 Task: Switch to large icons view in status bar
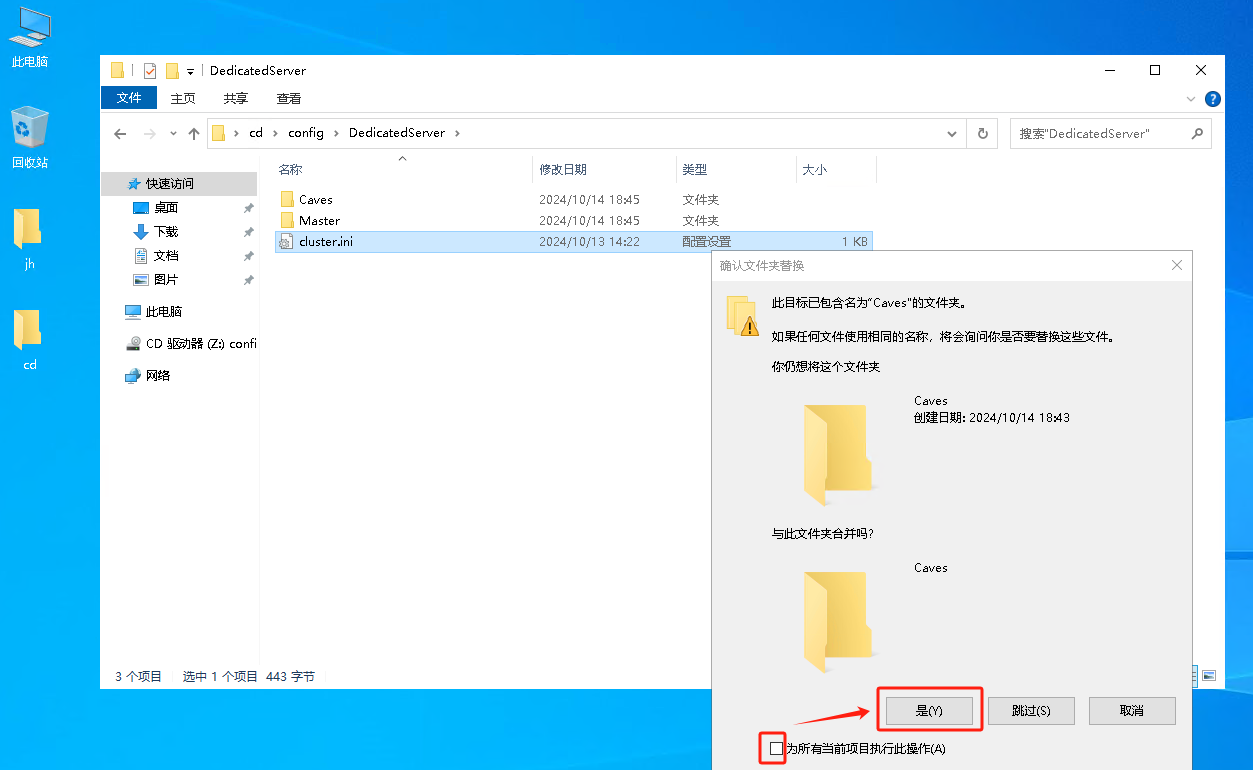point(1209,676)
